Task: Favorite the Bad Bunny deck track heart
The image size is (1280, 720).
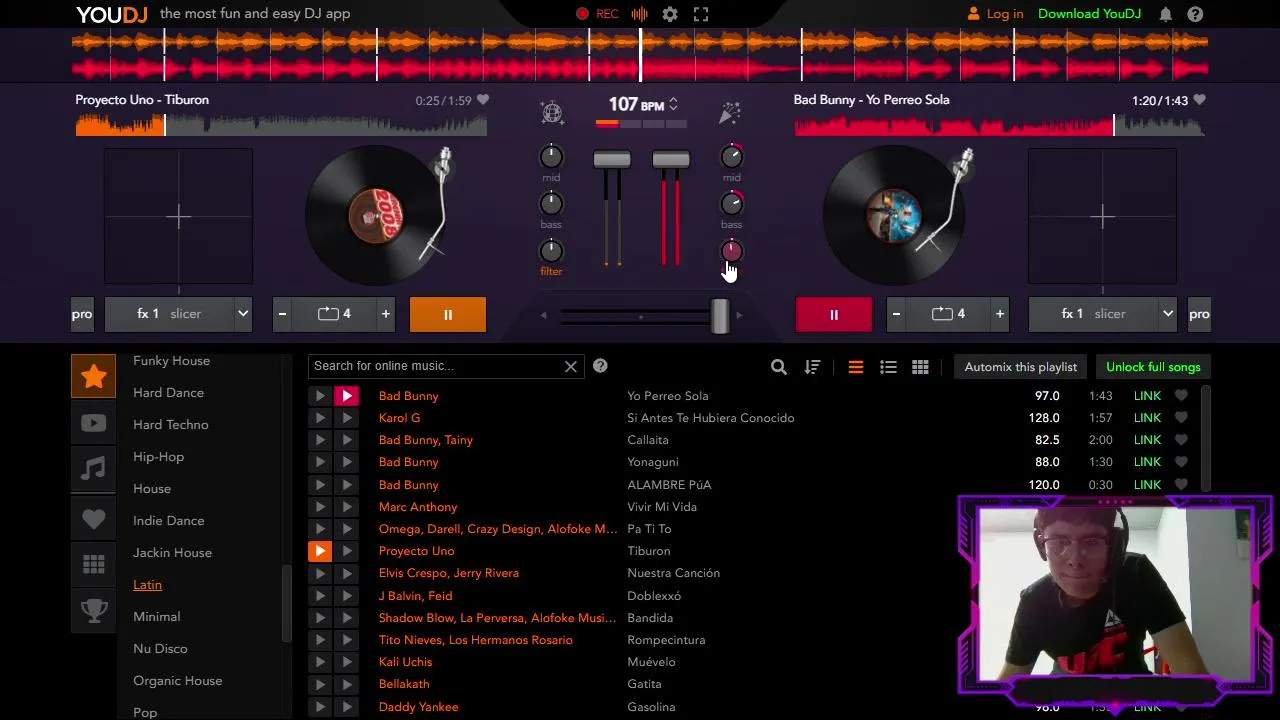Action: tap(1199, 100)
